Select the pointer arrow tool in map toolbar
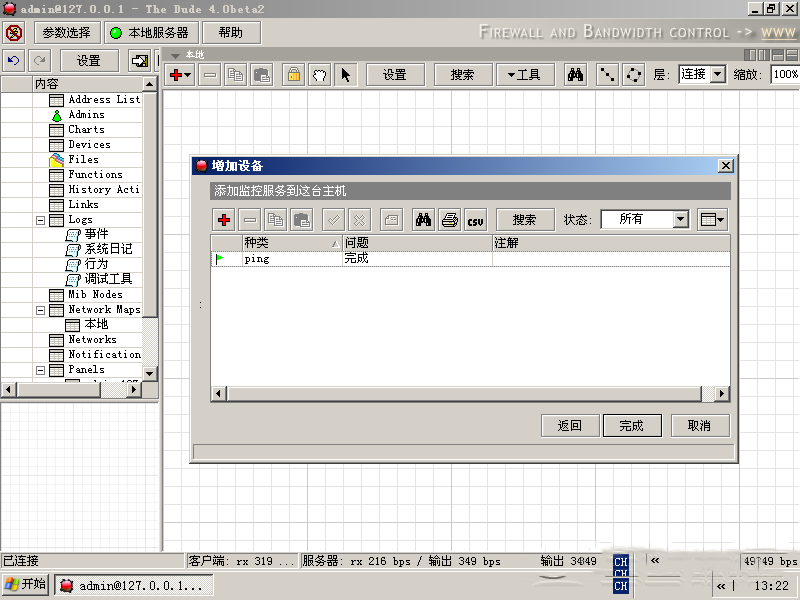Image resolution: width=800 pixels, height=600 pixels. click(346, 75)
